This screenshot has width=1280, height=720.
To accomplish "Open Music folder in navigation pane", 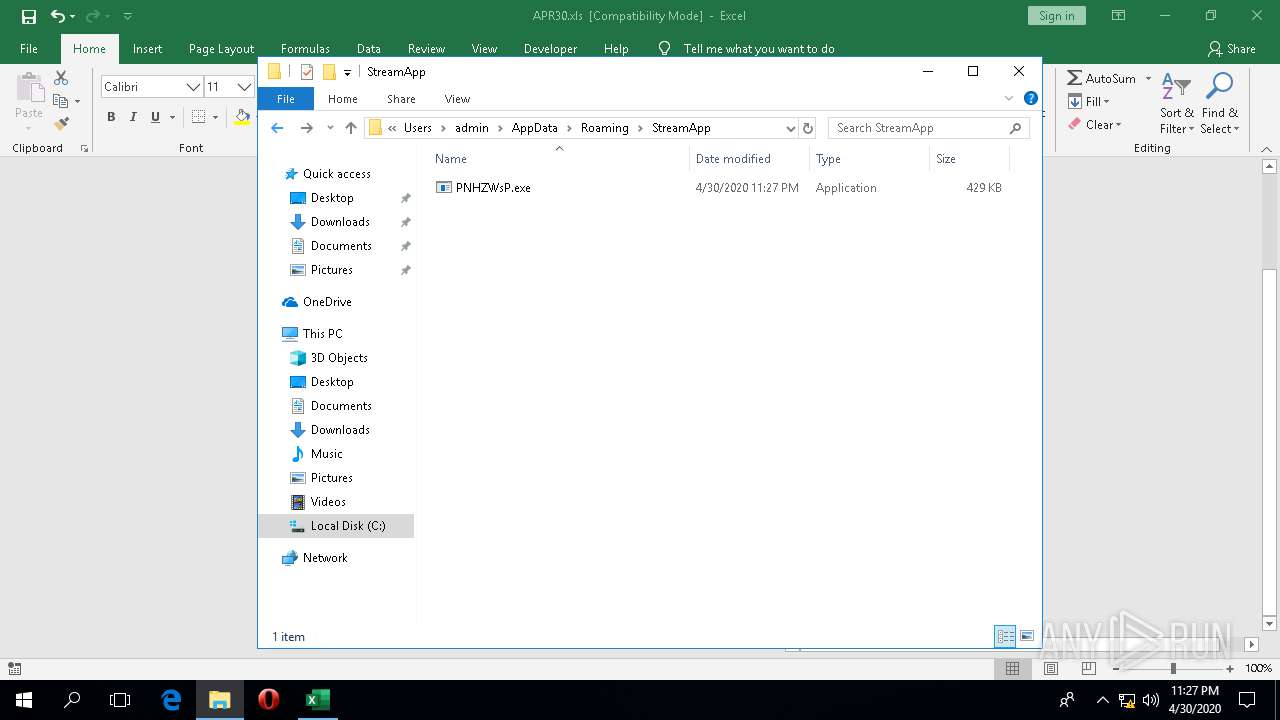I will pos(326,454).
